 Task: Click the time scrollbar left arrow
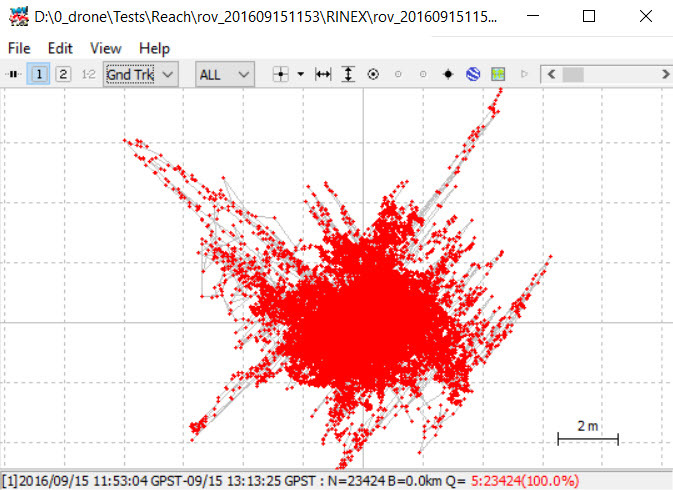[x=552, y=75]
